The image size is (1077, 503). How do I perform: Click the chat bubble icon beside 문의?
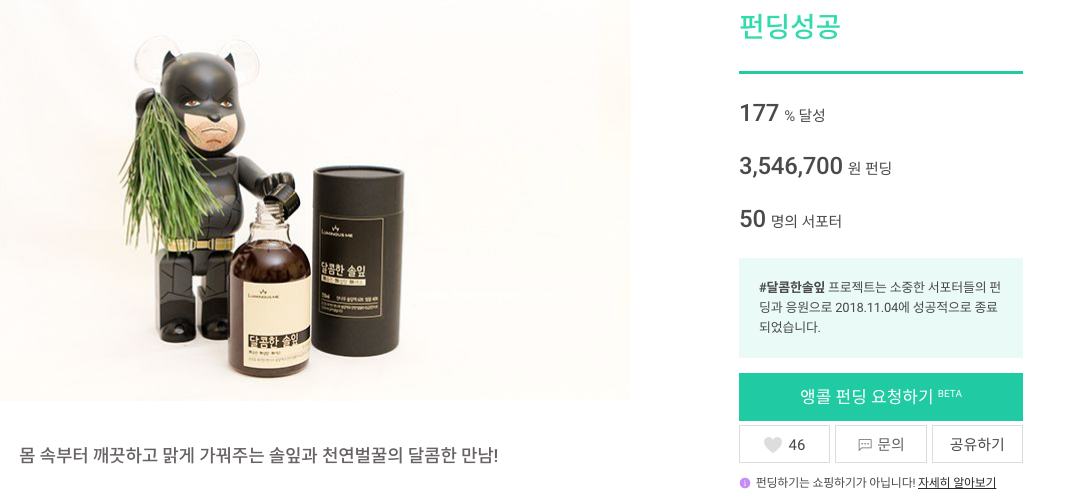coord(865,445)
